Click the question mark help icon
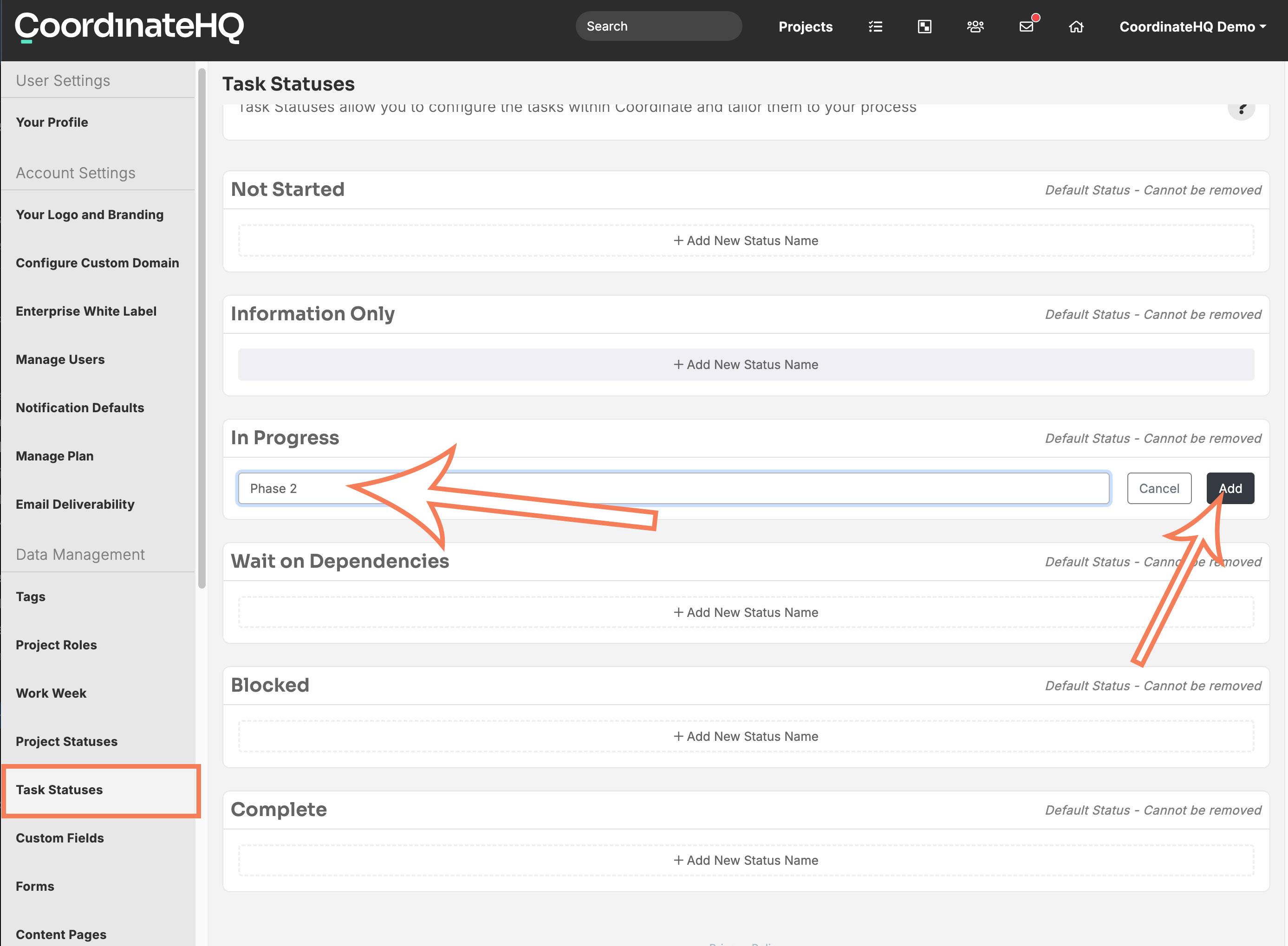This screenshot has width=1288, height=946. tap(1241, 108)
